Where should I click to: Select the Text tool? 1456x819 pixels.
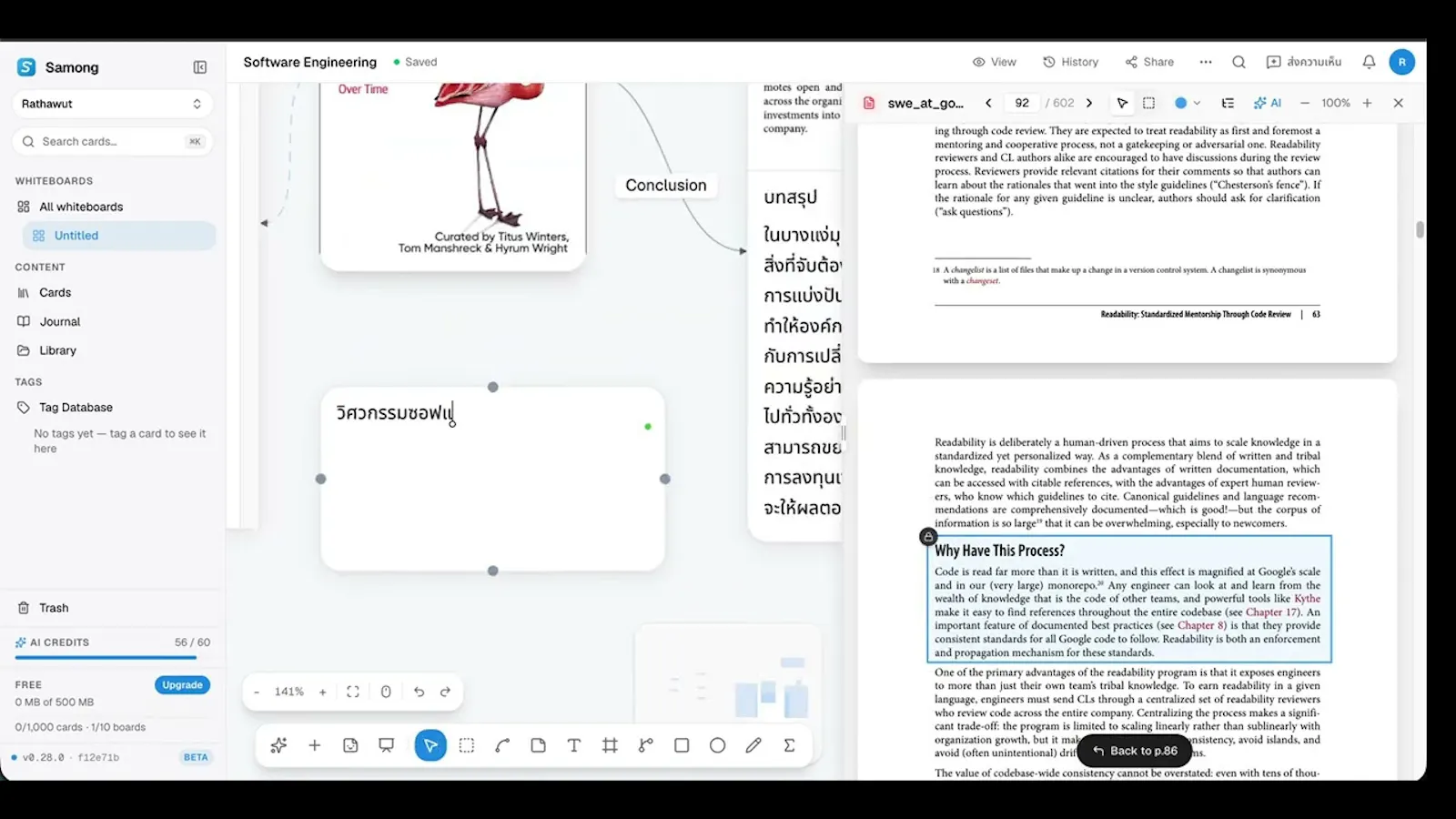[x=574, y=745]
